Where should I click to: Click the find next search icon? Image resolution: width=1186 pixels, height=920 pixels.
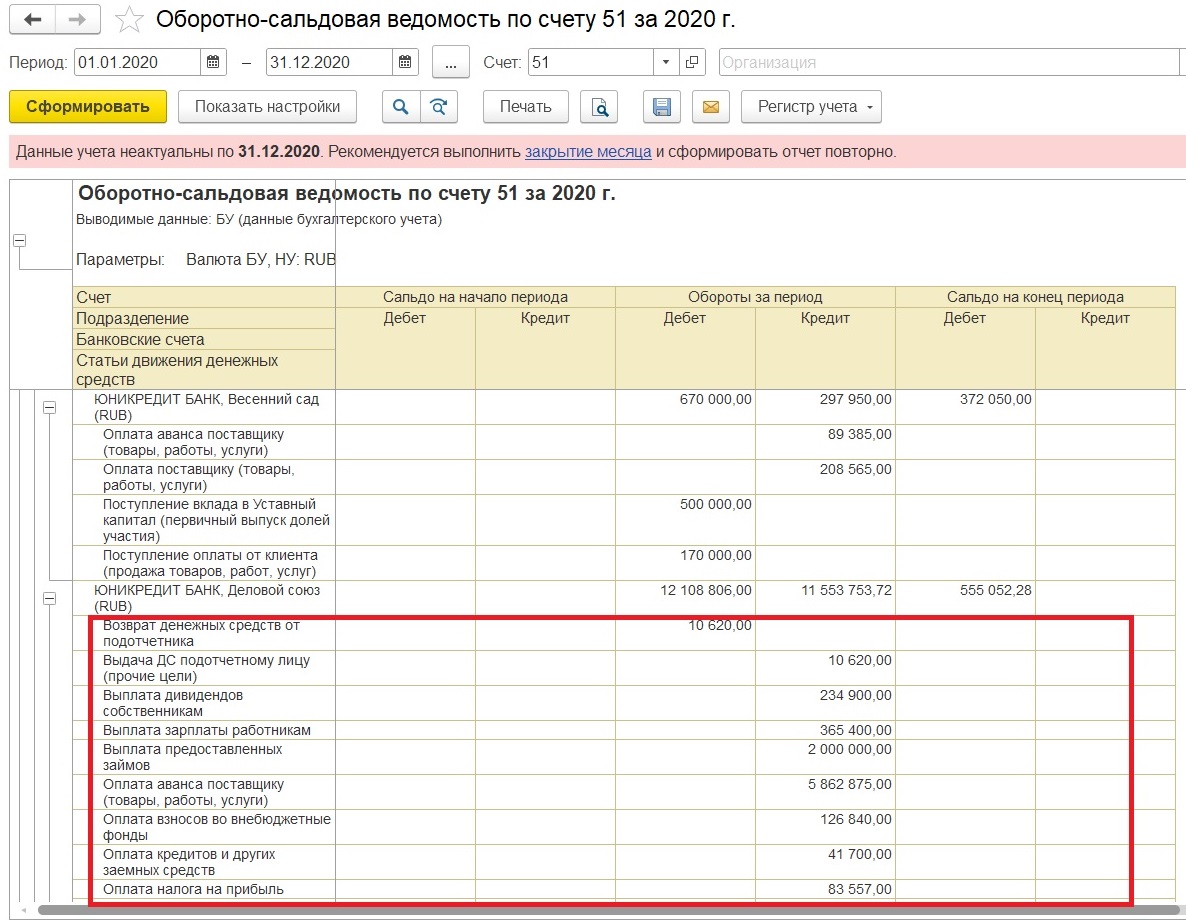click(439, 107)
